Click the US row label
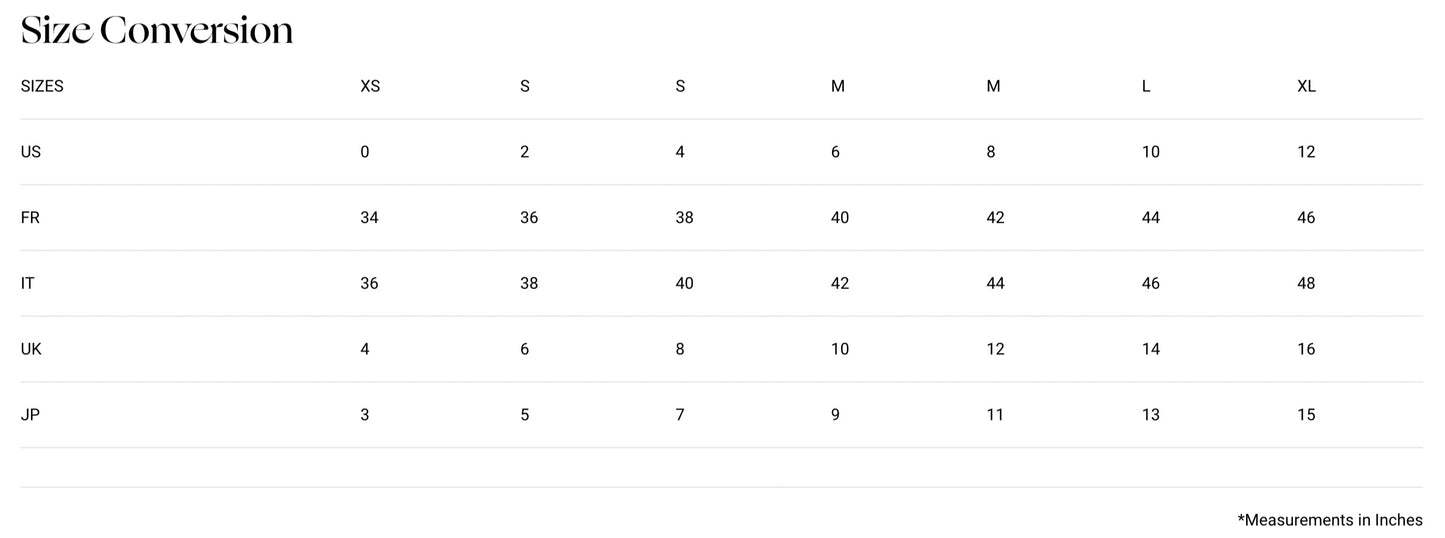Screen dimensions: 1445x538 pos(31,152)
